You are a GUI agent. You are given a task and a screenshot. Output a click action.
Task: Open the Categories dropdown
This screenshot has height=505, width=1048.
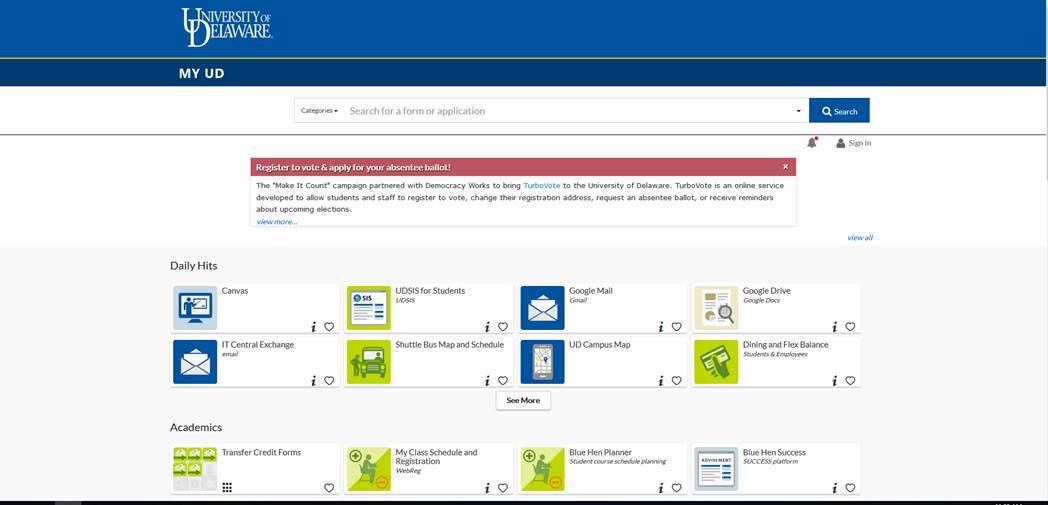click(x=319, y=111)
